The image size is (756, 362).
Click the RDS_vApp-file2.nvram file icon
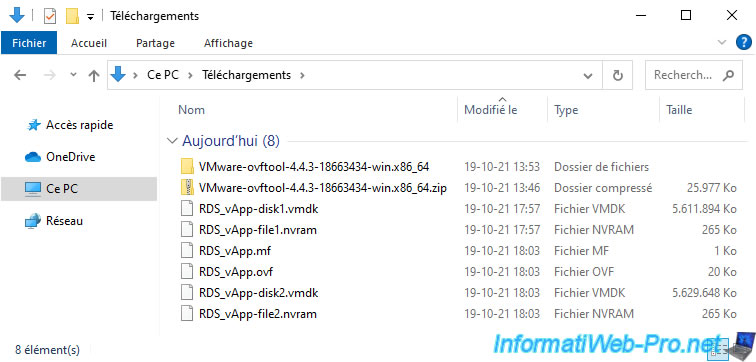pos(187,314)
